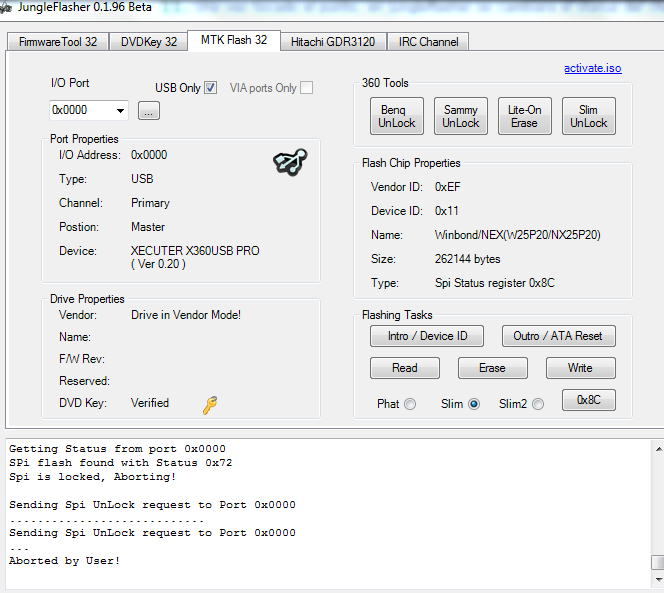Image resolution: width=664 pixels, height=593 pixels.
Task: Click the 'XECUTER X360USB PRO' device text
Action: click(x=195, y=251)
